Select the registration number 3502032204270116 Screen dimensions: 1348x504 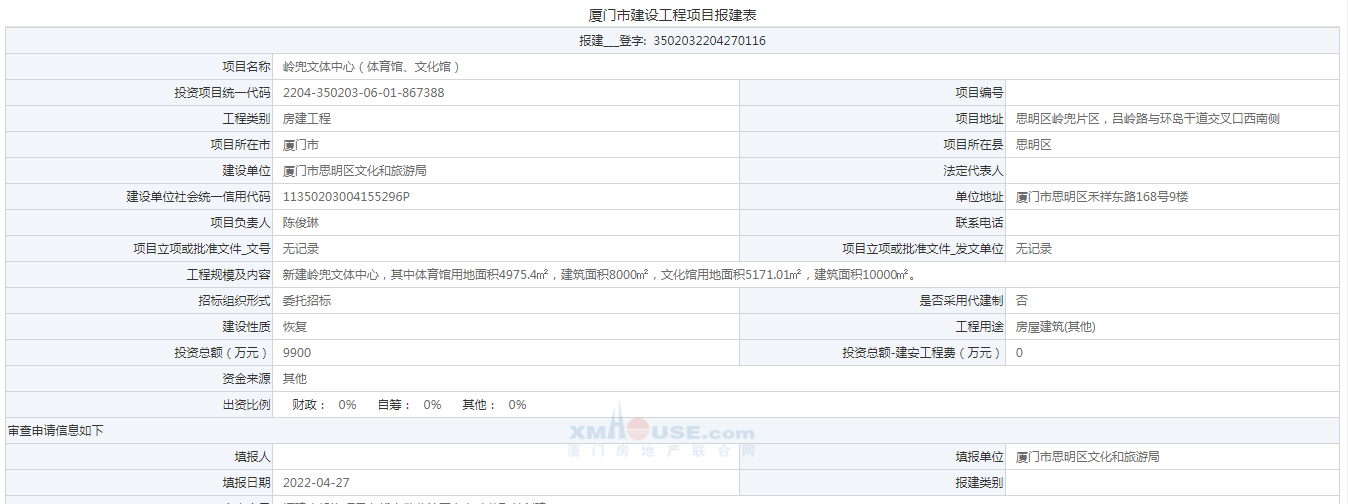click(x=709, y=41)
